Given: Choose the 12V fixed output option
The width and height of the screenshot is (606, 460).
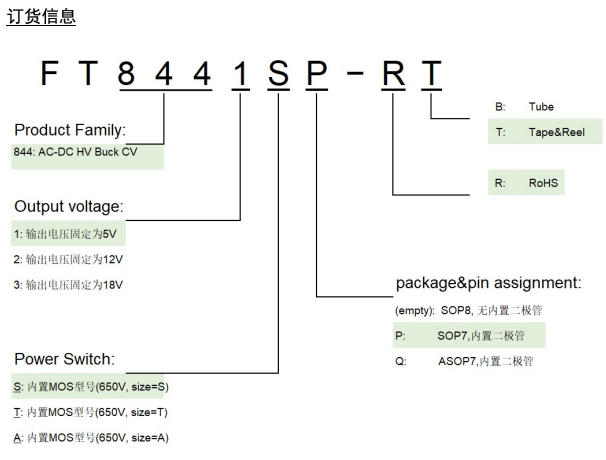Looking at the screenshot, I should [x=68, y=259].
